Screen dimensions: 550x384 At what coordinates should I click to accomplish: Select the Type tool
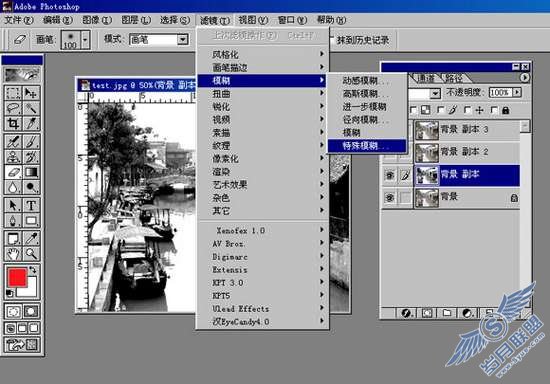pyautogui.click(x=31, y=206)
